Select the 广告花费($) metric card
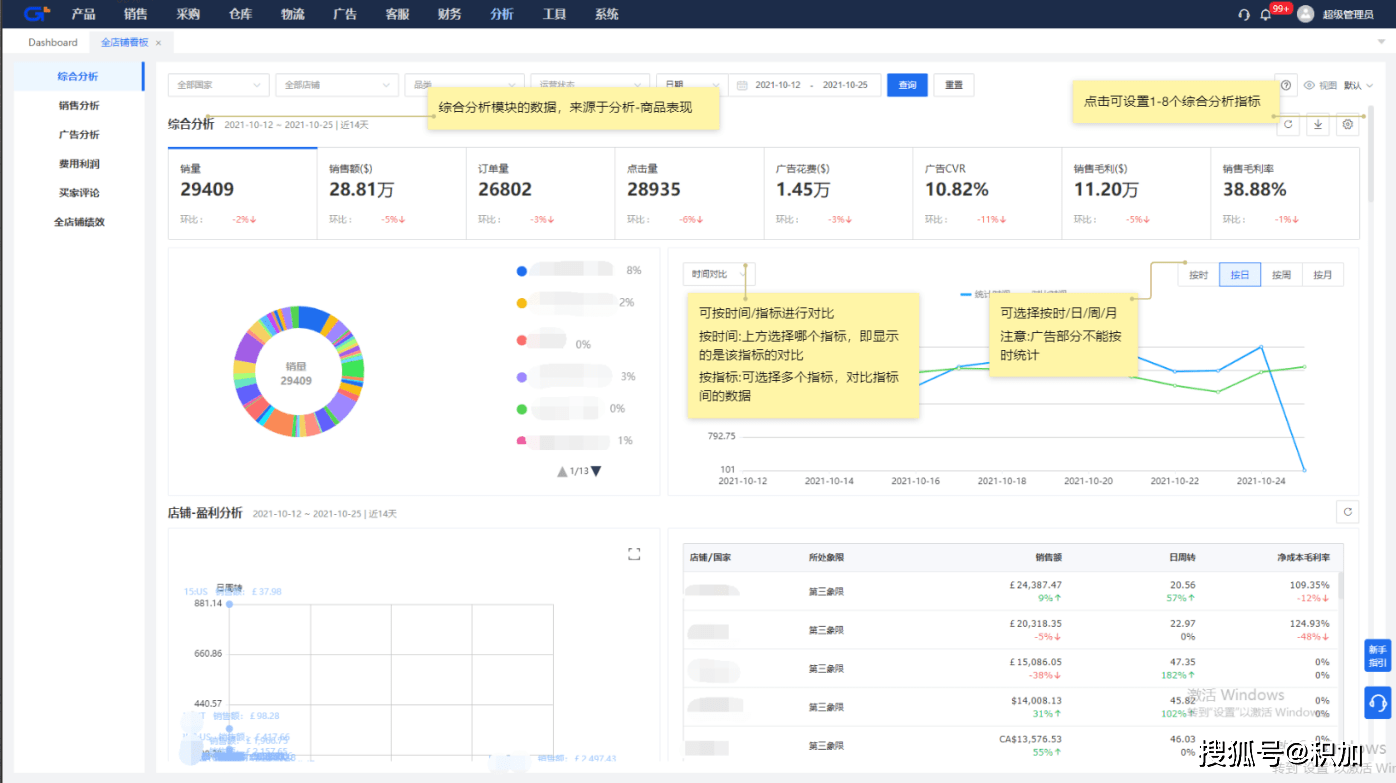The height and width of the screenshot is (783, 1396). [x=838, y=194]
